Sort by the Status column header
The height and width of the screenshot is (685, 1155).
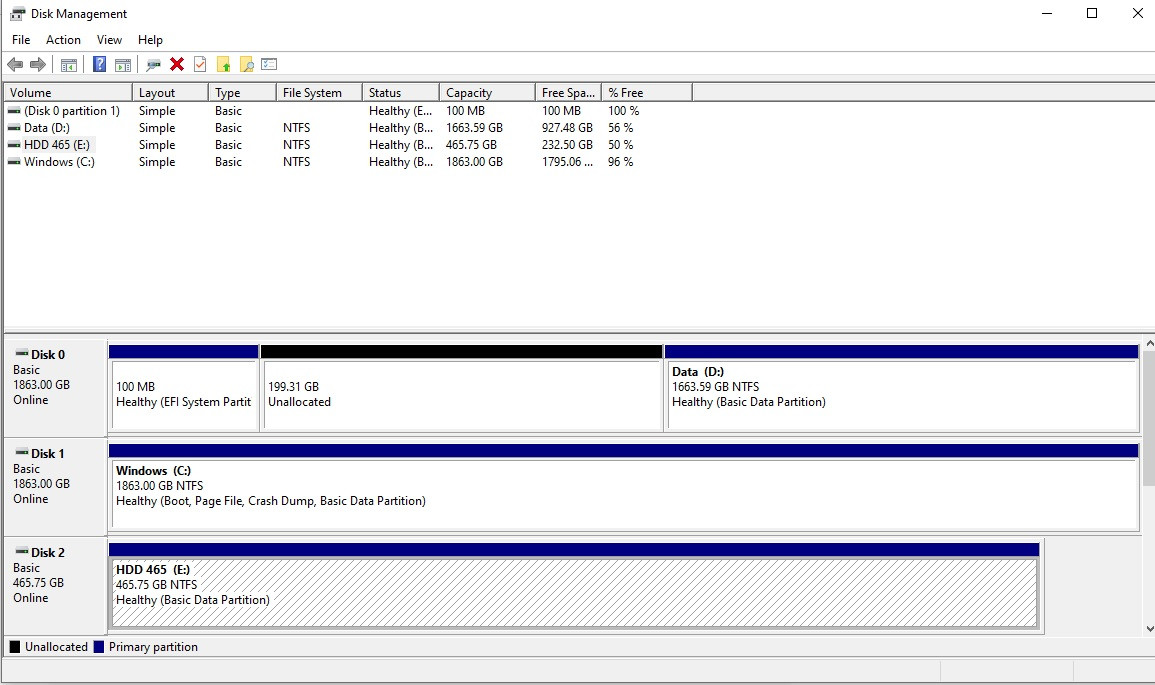point(401,93)
